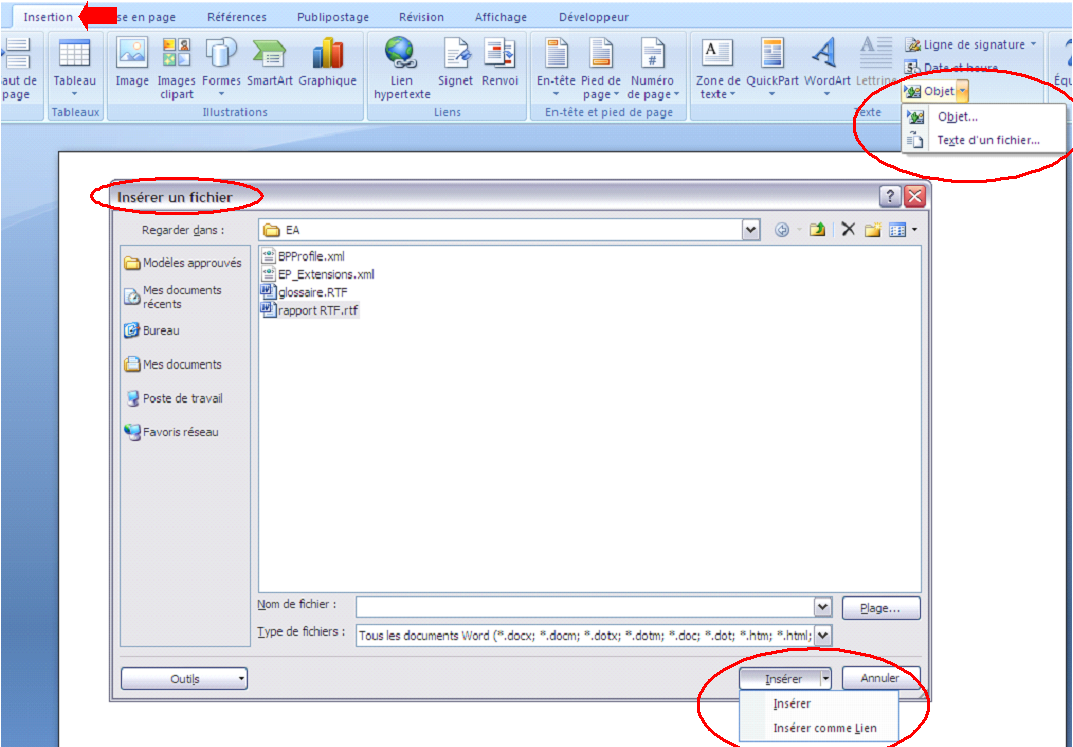Open the Images clipart tool
This screenshot has width=1073, height=747.
click(x=177, y=65)
